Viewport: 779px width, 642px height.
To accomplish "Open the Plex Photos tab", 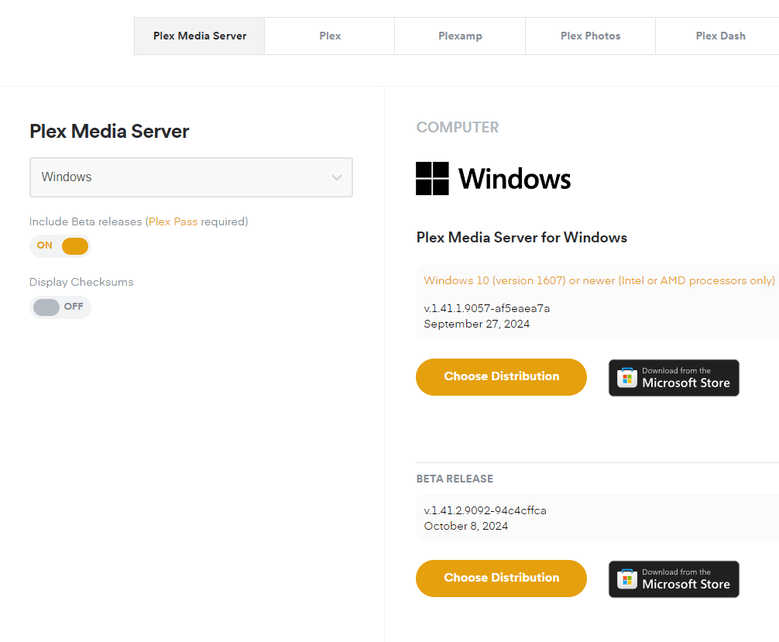I will 590,36.
